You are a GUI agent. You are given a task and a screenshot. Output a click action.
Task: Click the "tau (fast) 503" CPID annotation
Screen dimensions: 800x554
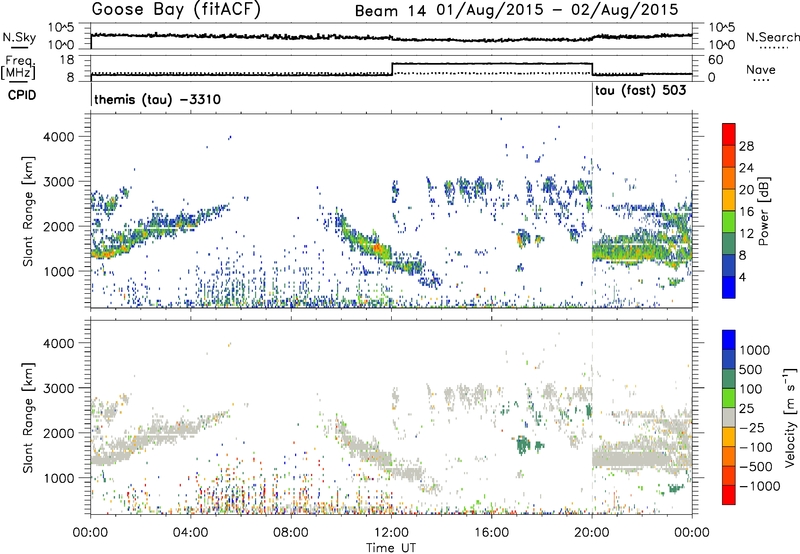pos(641,91)
